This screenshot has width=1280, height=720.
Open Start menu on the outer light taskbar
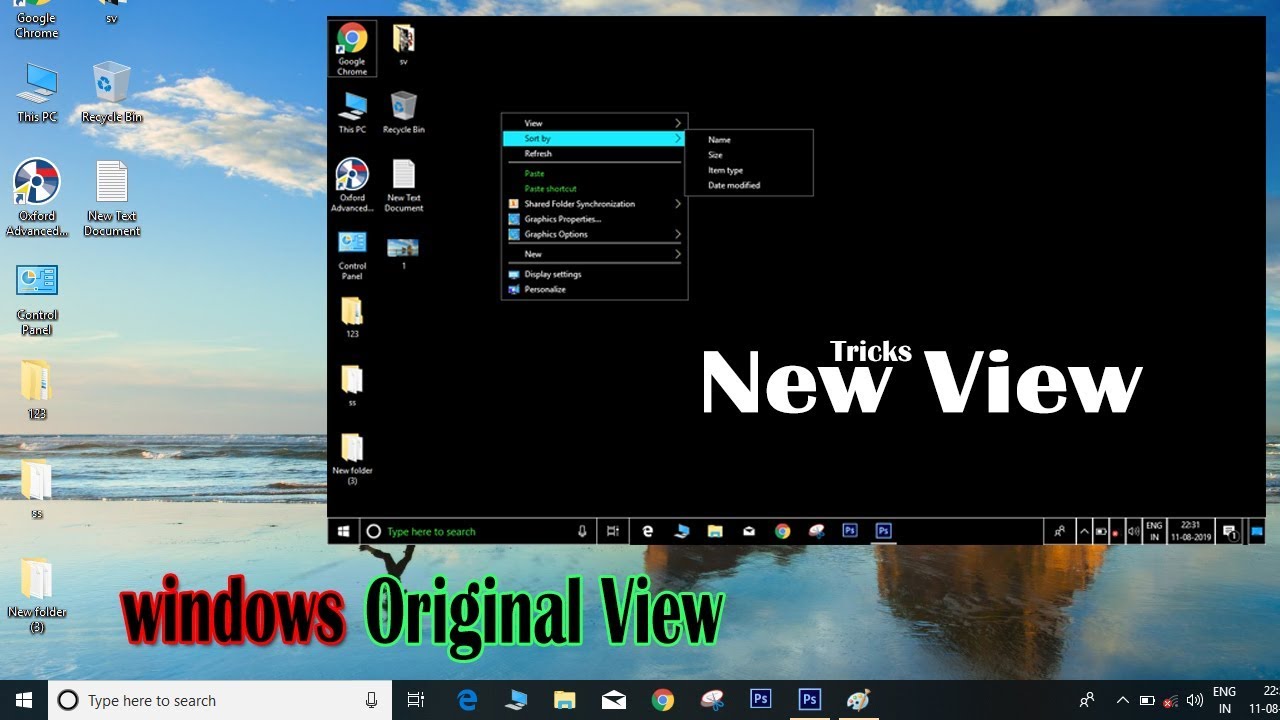coord(24,700)
